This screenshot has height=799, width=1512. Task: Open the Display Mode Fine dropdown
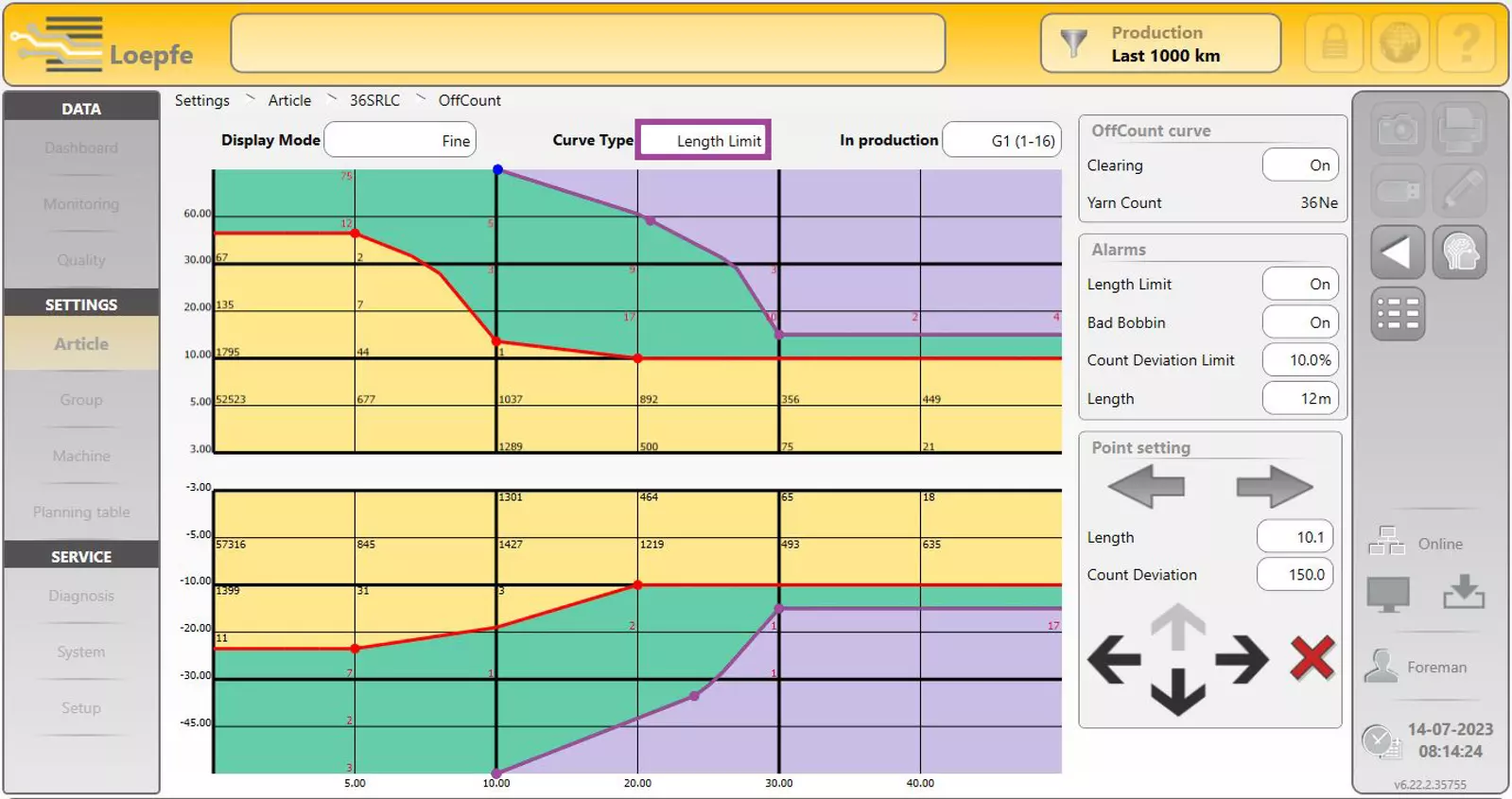[x=400, y=141]
